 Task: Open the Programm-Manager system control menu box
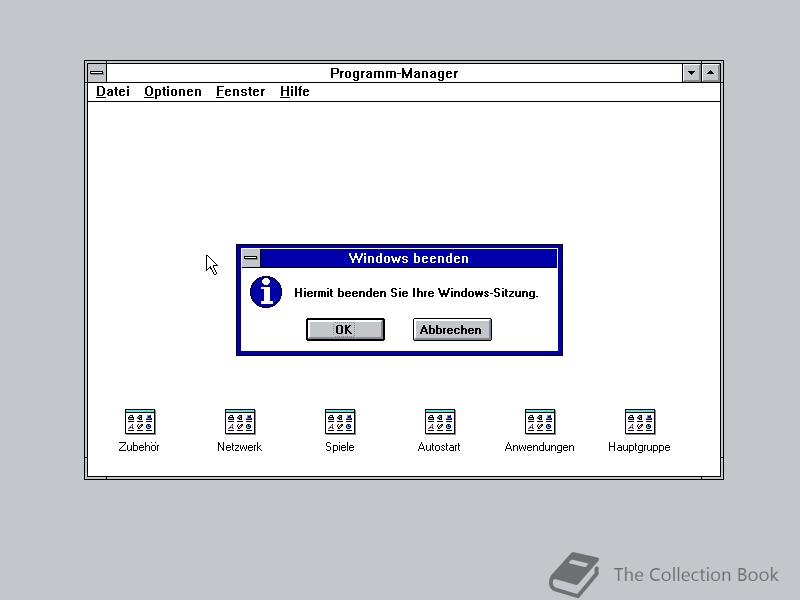click(x=97, y=73)
